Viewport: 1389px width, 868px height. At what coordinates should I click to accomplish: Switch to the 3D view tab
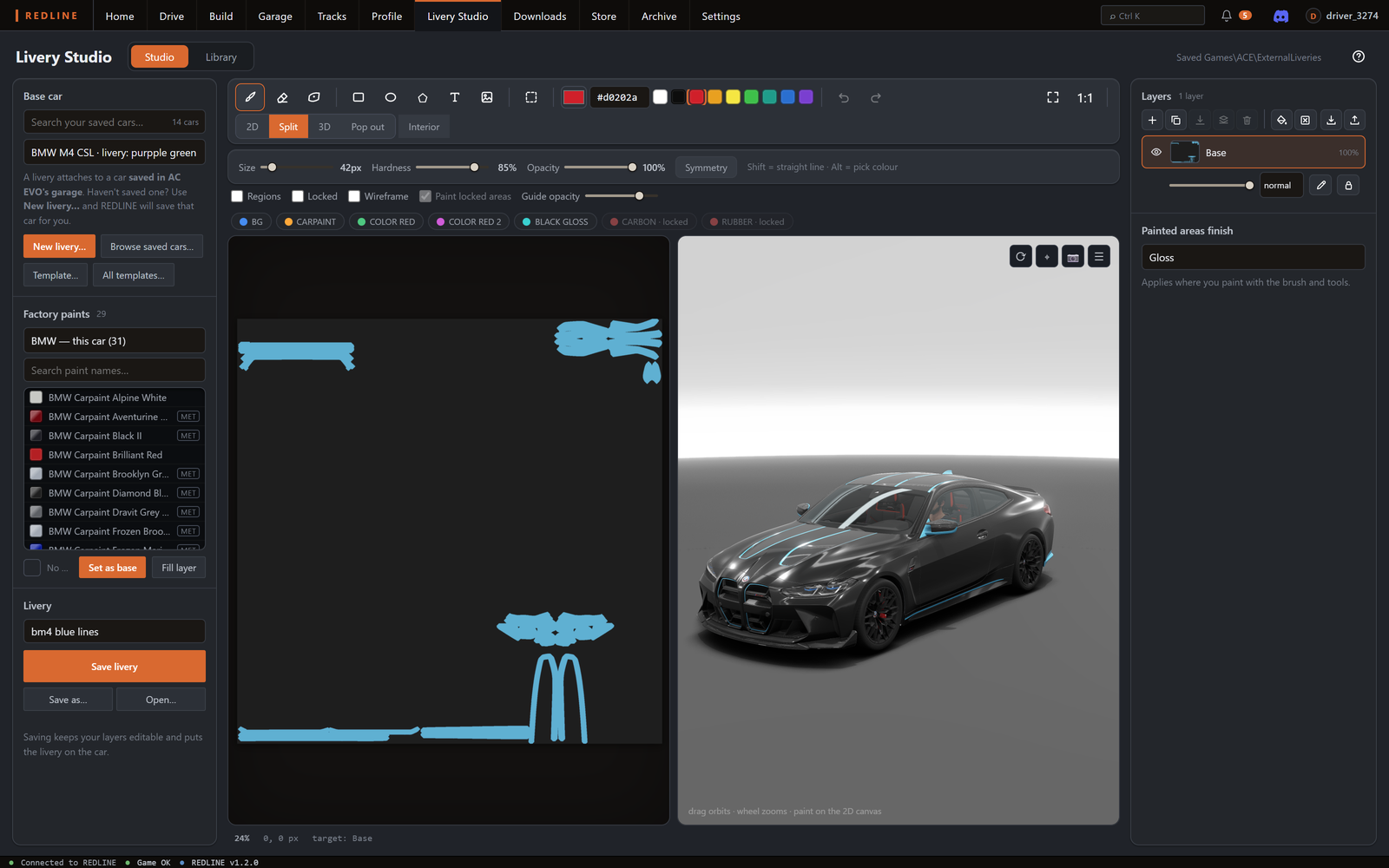point(325,127)
